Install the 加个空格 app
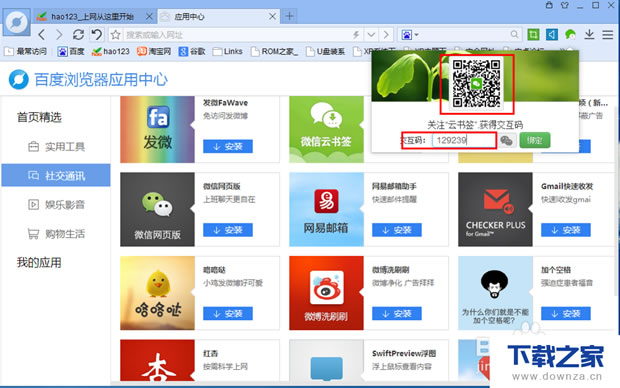Image resolution: width=620 pixels, height=388 pixels. point(566,314)
